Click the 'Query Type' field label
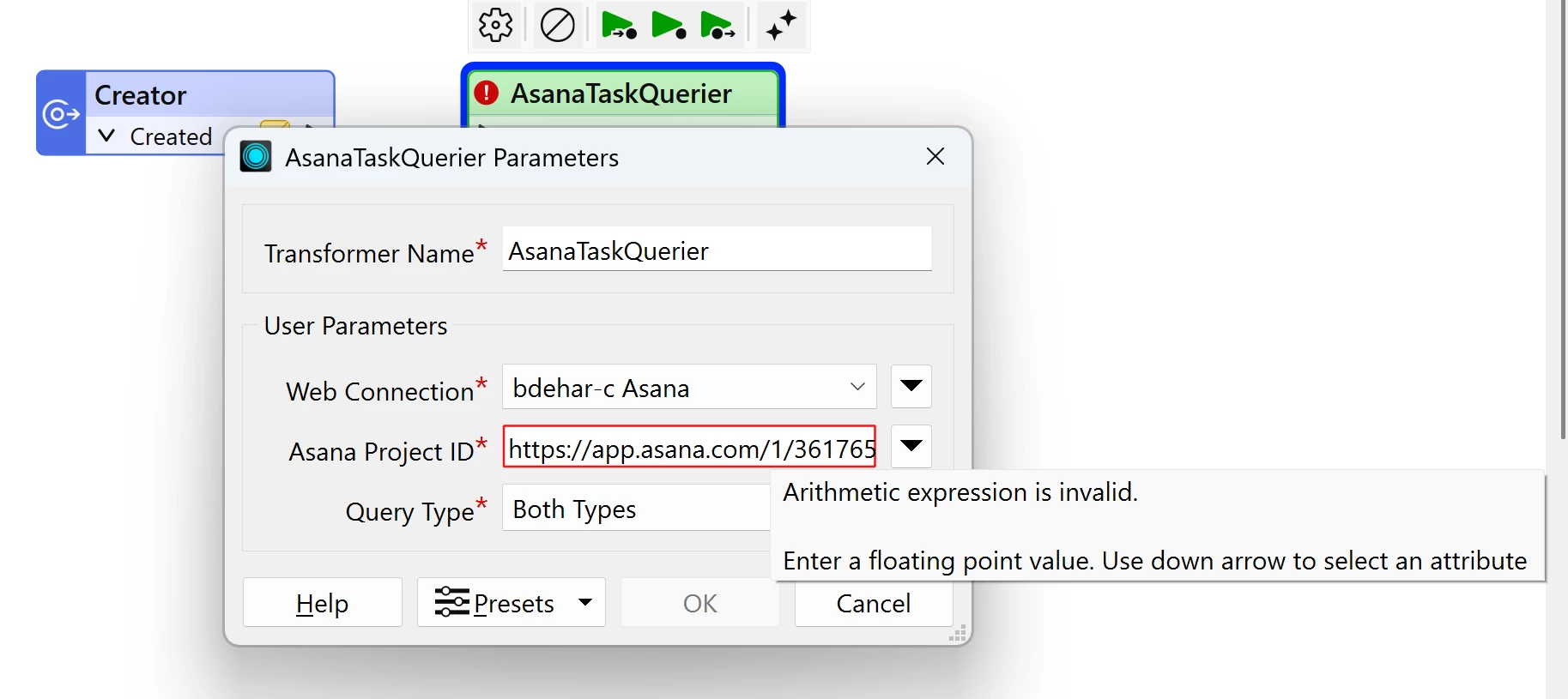 click(x=410, y=512)
